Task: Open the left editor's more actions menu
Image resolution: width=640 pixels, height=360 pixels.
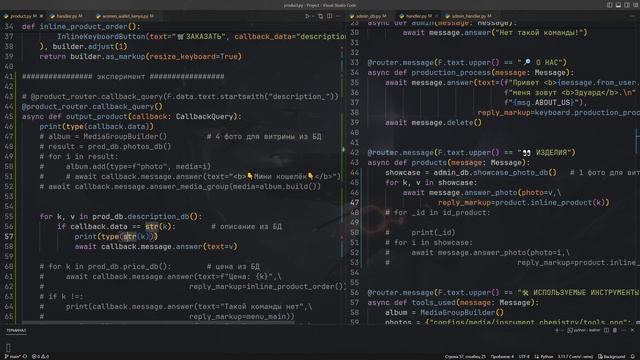Action: pos(338,16)
